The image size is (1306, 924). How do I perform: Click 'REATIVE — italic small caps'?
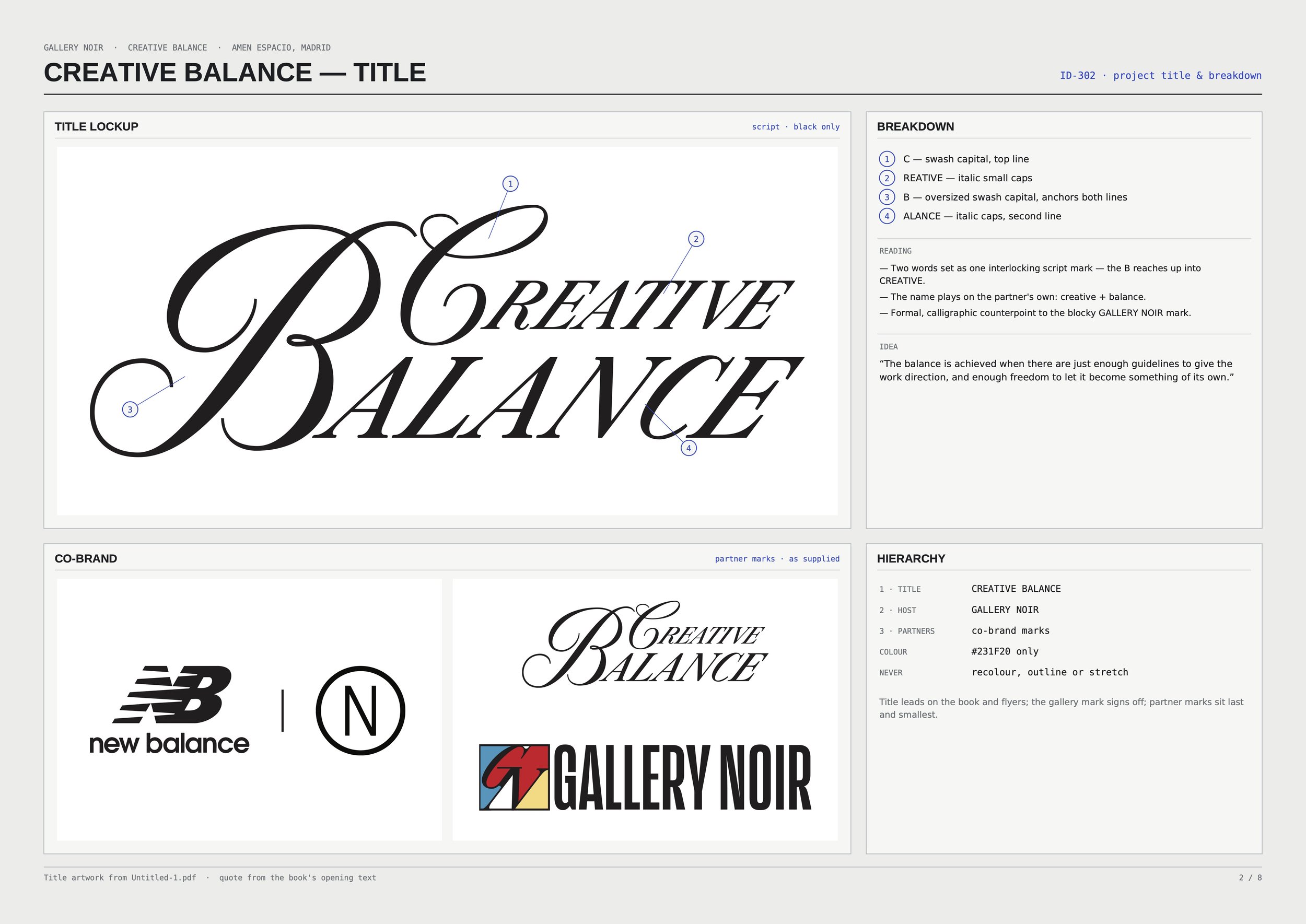[x=967, y=178]
